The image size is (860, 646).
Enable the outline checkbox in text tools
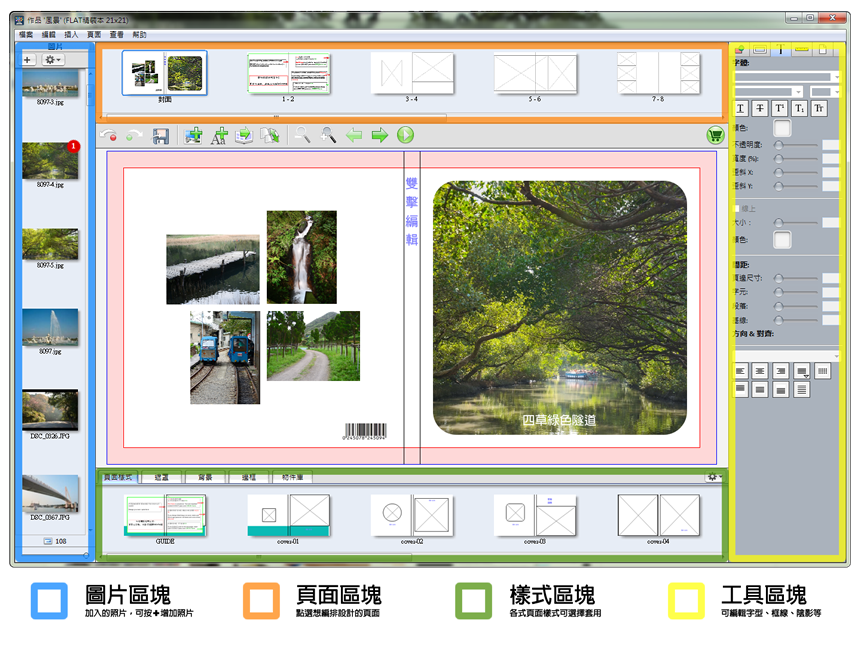point(737,208)
